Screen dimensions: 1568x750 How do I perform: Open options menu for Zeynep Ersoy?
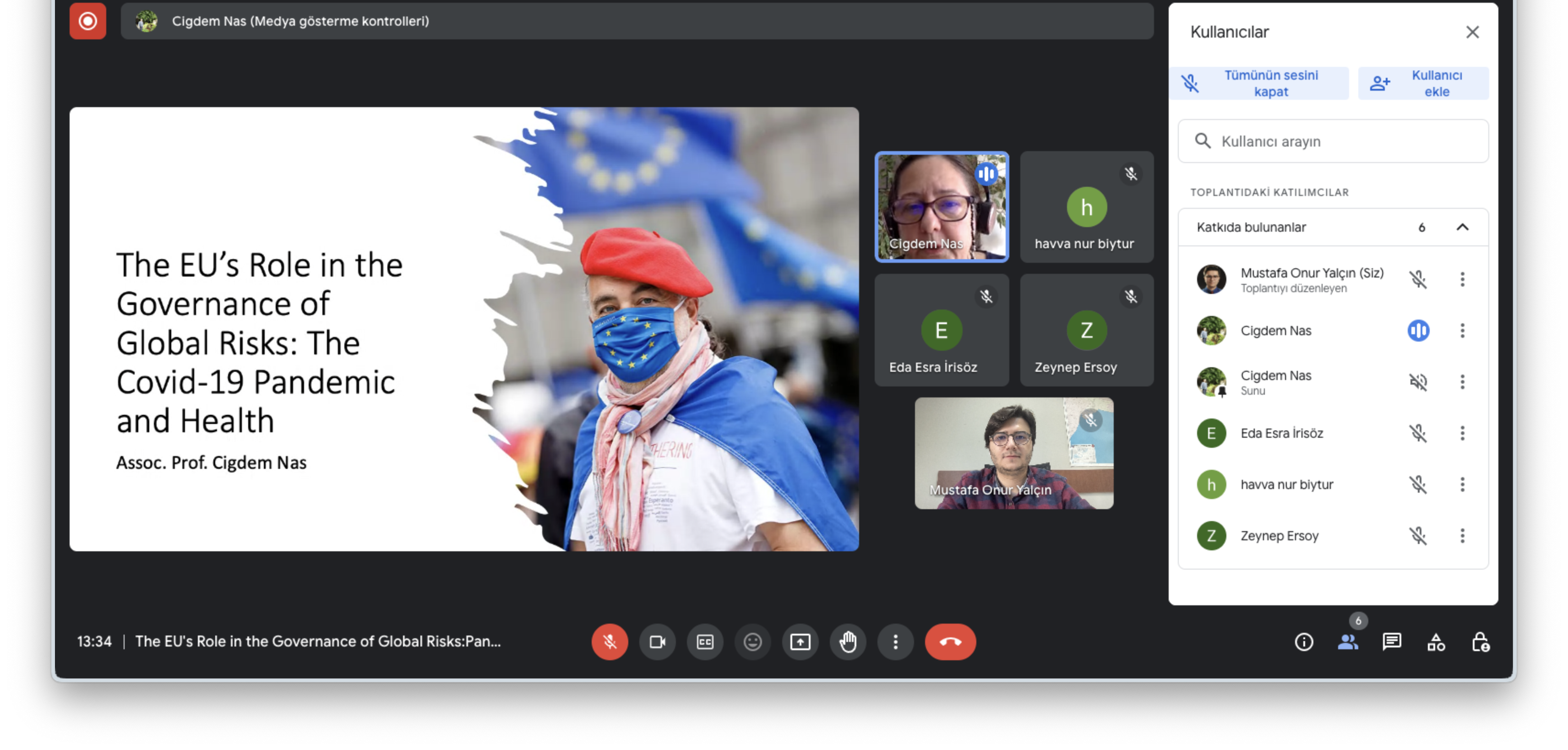click(1462, 536)
